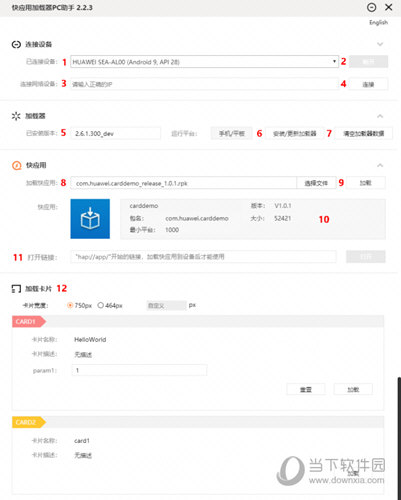Click 选择文件 to choose rpk file
401x500 pixels.
[x=316, y=183]
